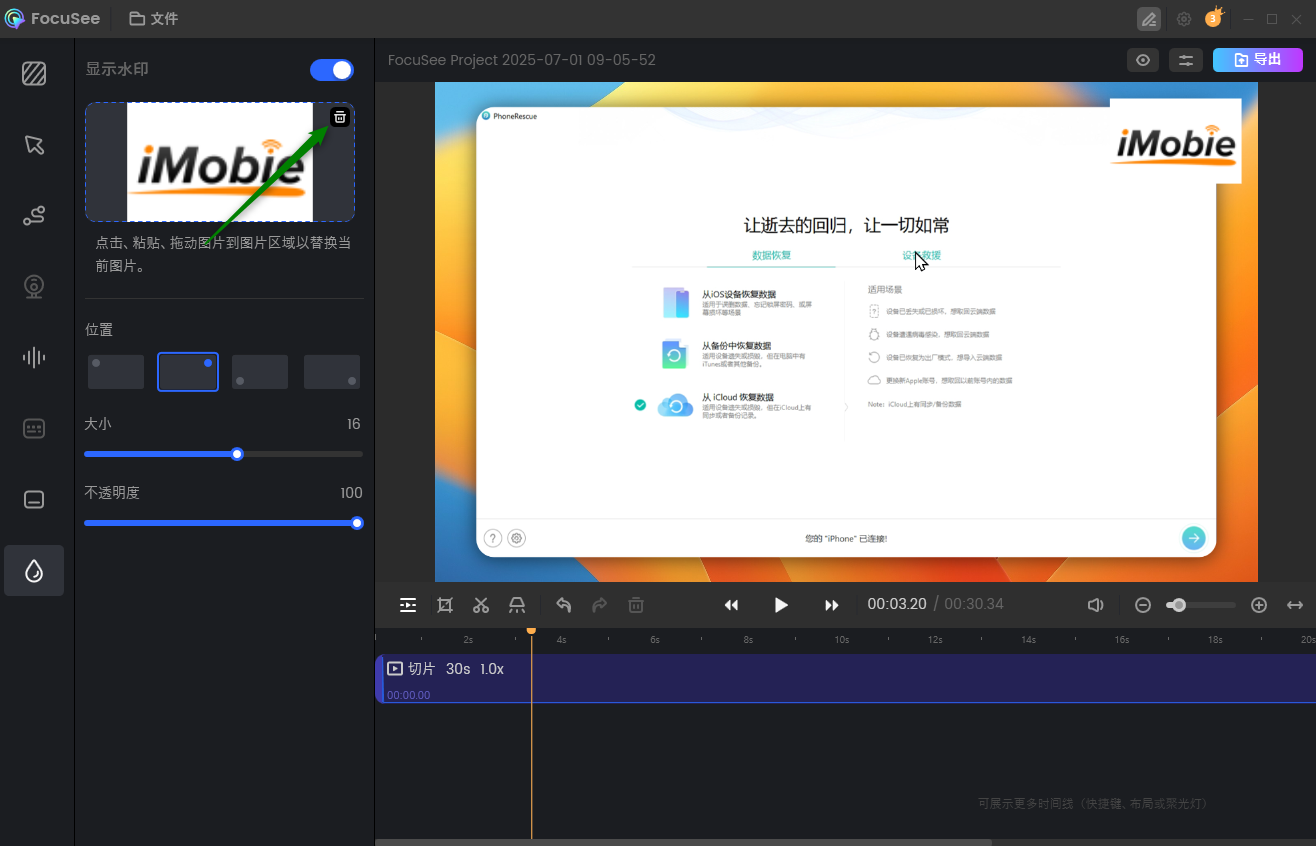Image resolution: width=1316 pixels, height=846 pixels.
Task: Open settings gear in title bar
Action: 1184,19
